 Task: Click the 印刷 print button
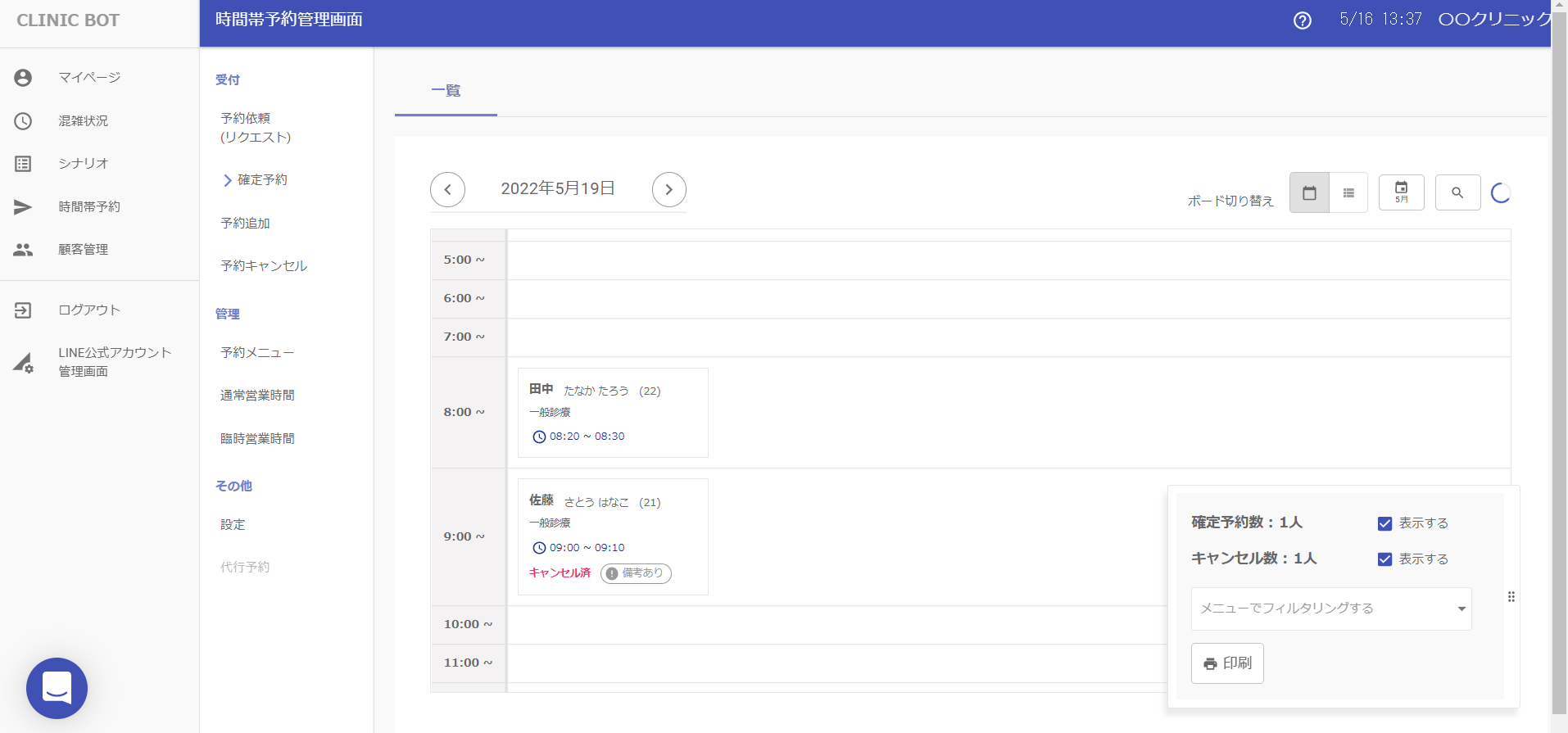(x=1226, y=663)
